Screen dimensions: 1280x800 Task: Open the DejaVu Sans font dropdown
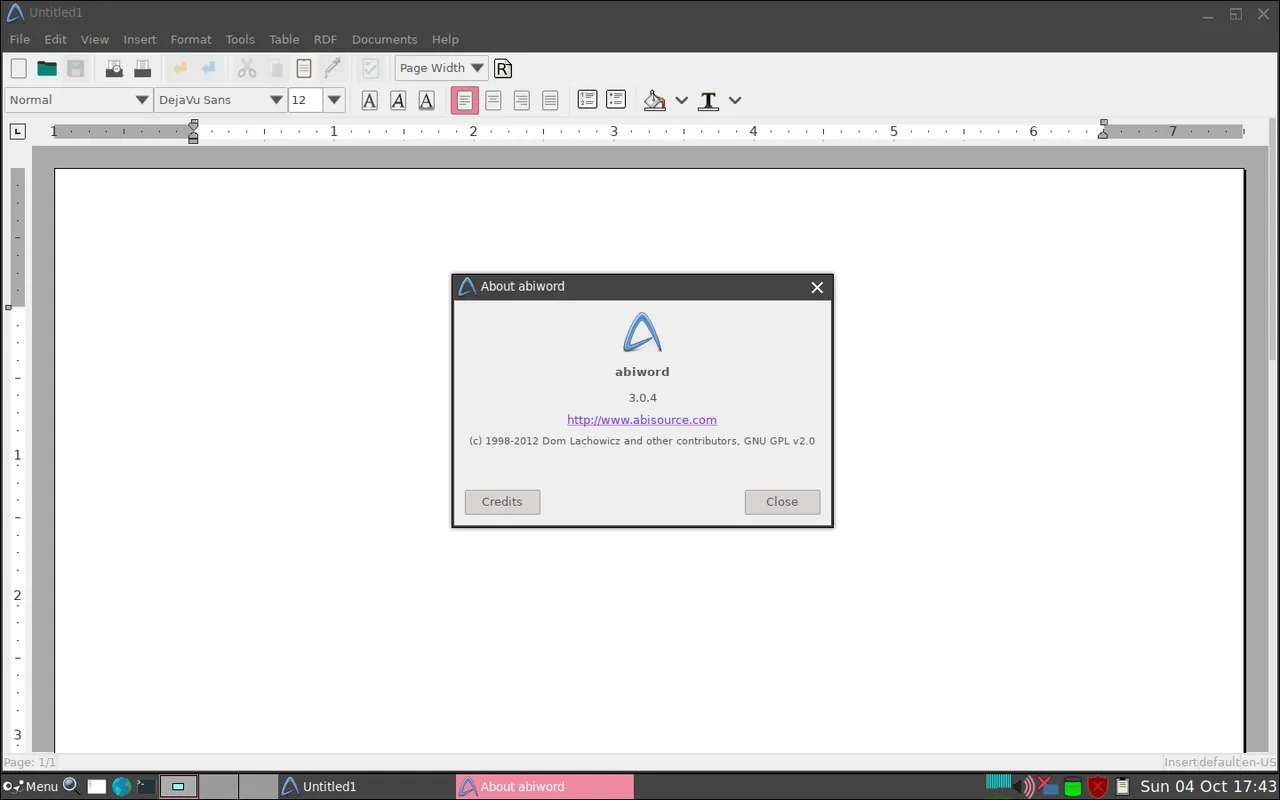coord(220,100)
